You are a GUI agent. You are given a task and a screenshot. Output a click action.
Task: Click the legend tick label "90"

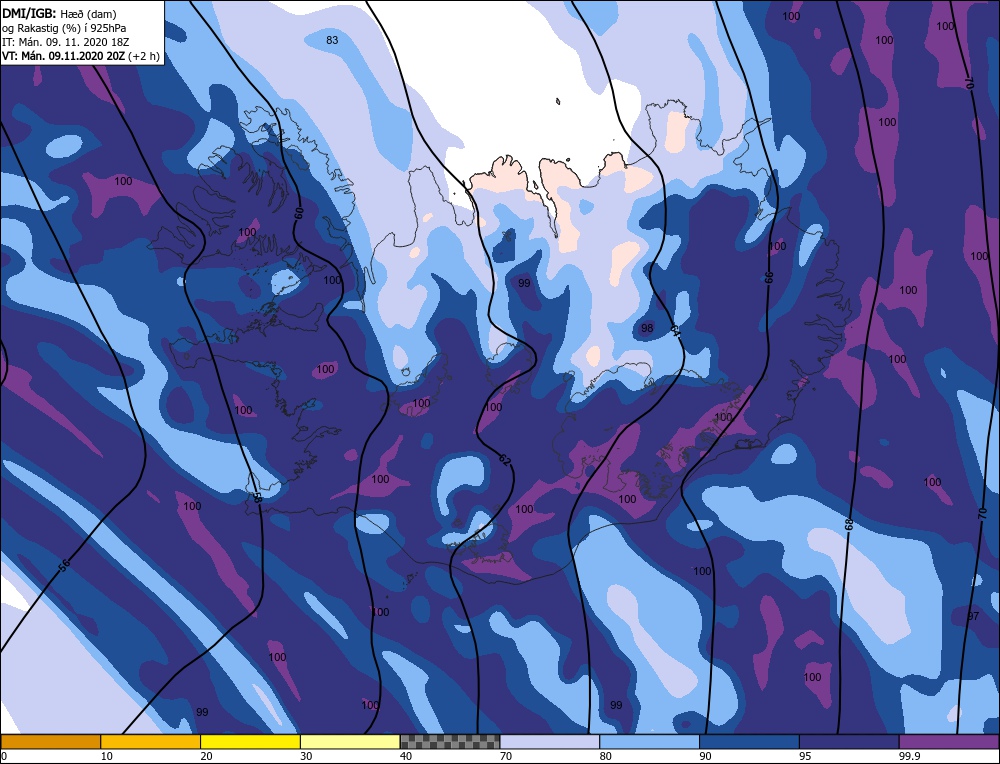tap(705, 756)
